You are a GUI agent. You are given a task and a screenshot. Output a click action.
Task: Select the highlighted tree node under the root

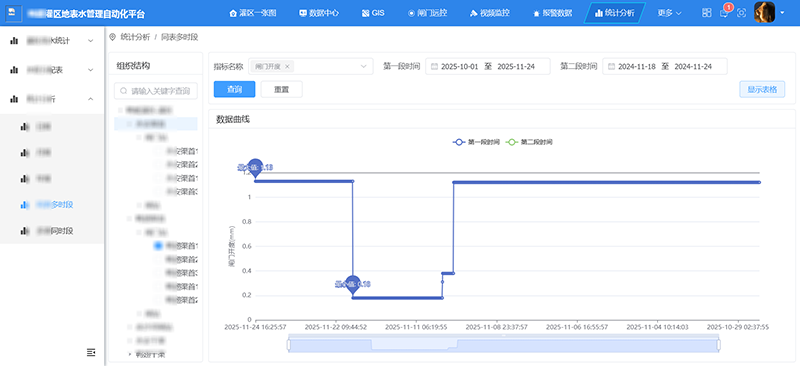[156, 124]
